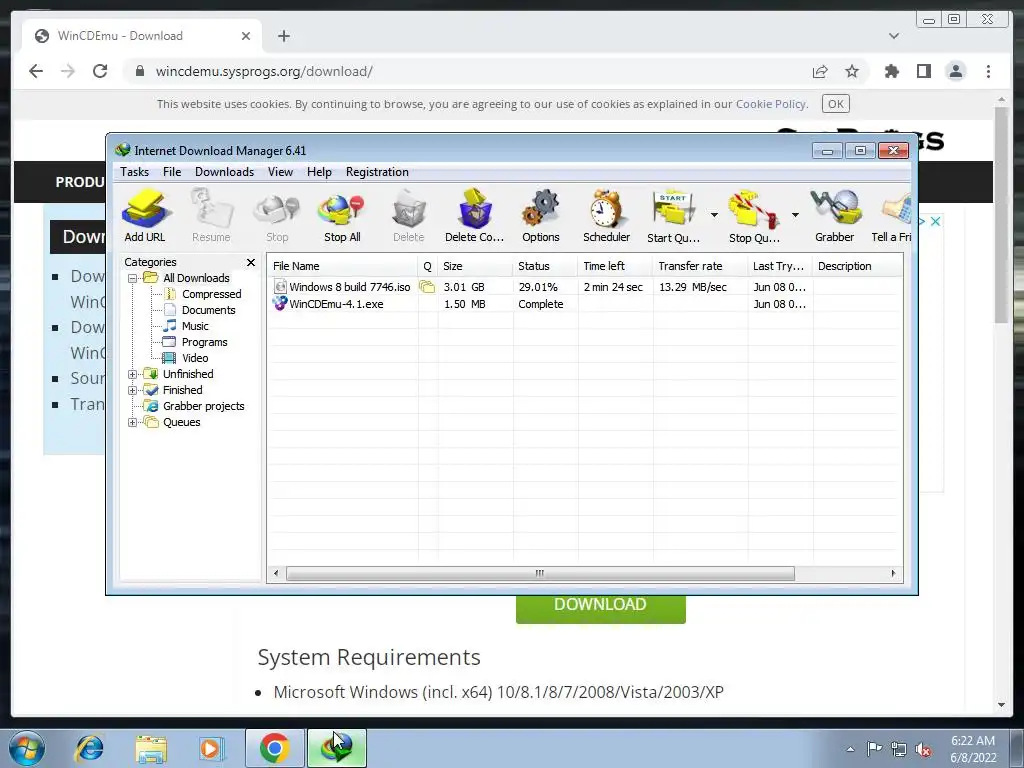Open Chrome three-dot menu
Viewport: 1024px width, 768px height.
pos(988,71)
